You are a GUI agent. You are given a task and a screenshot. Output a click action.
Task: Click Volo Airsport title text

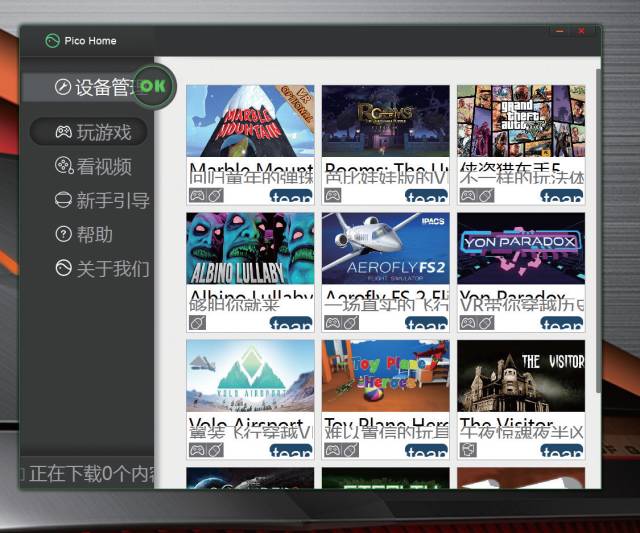point(246,423)
